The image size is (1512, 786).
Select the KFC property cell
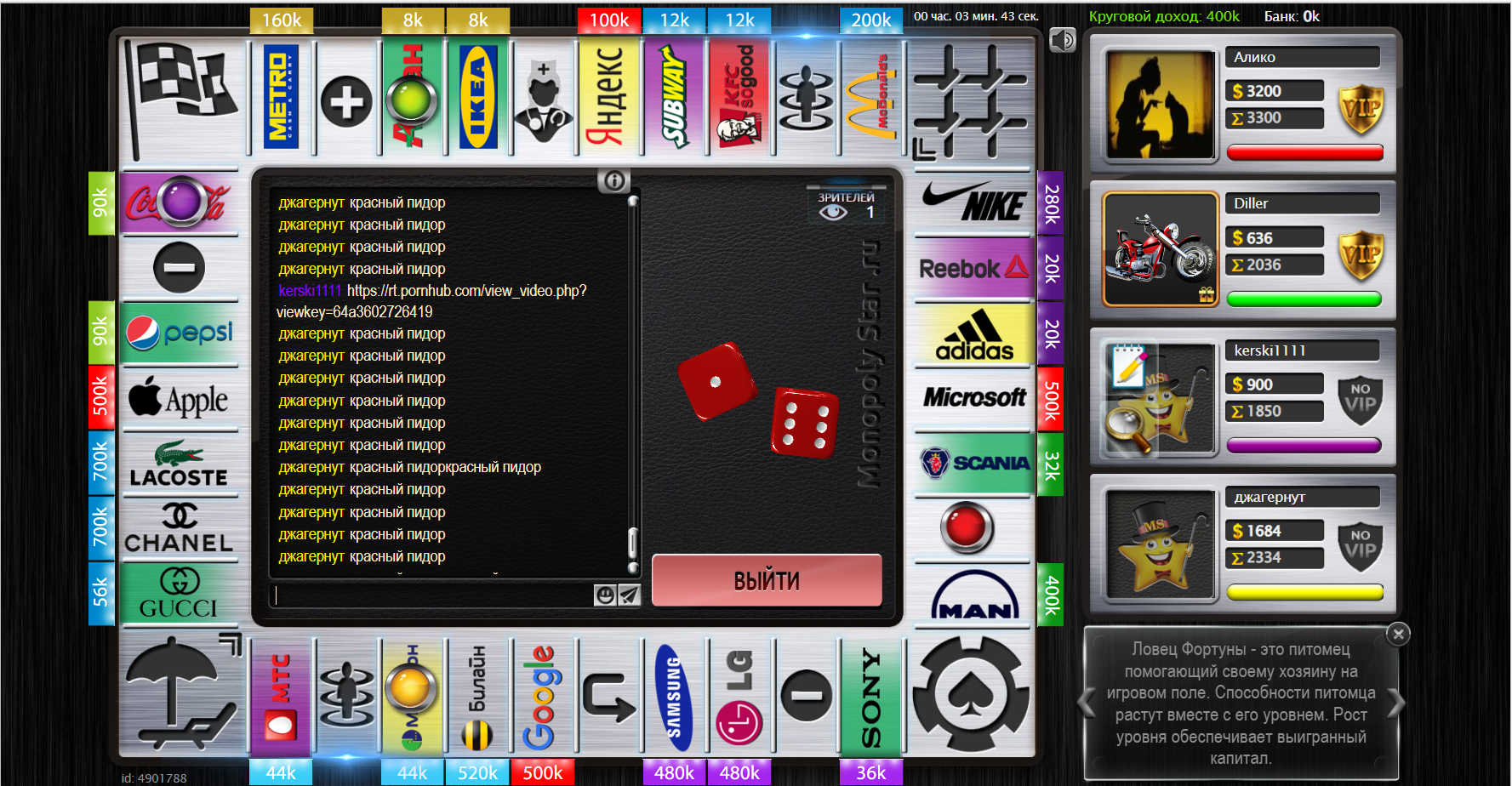(740, 96)
